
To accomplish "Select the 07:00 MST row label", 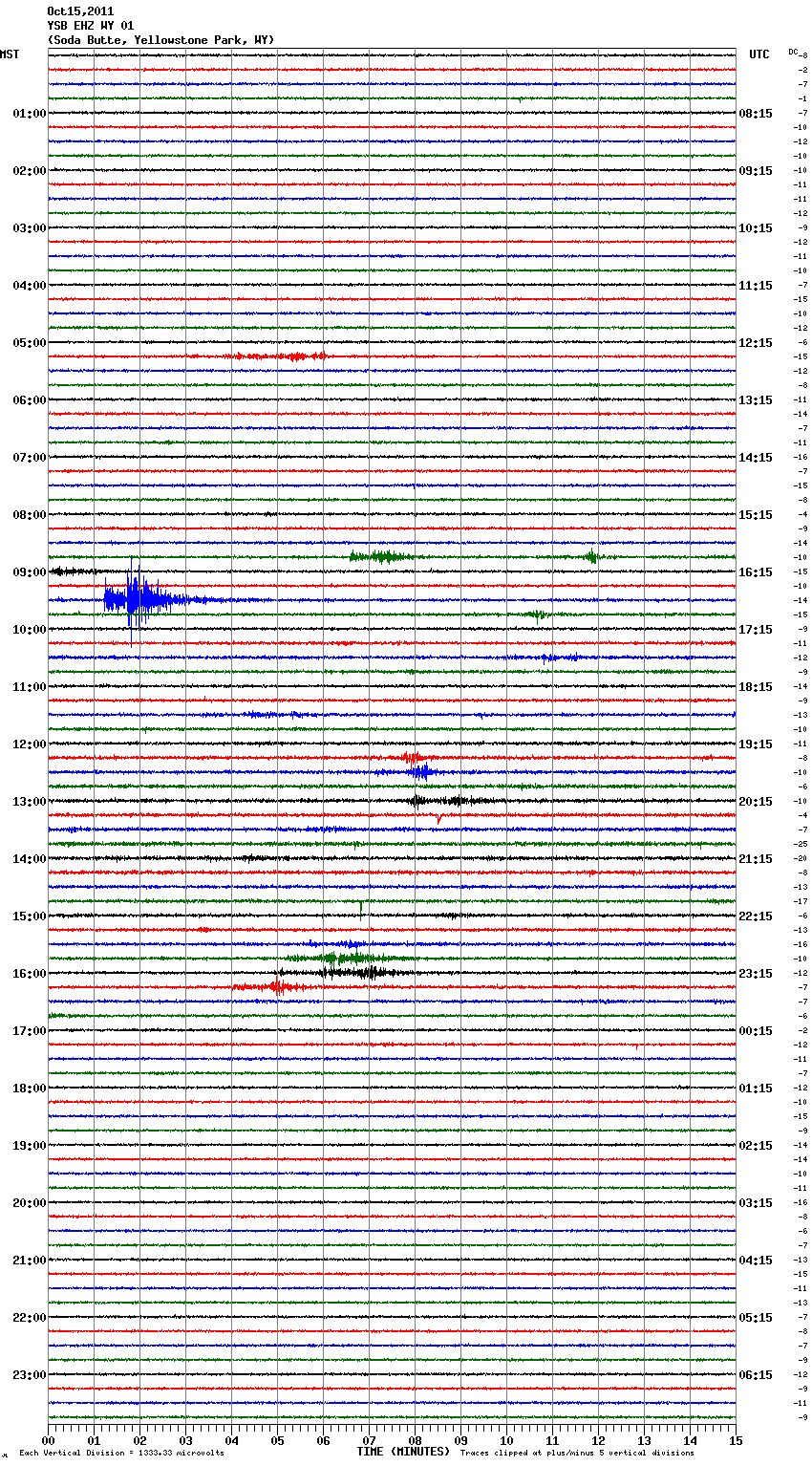I will coord(30,458).
